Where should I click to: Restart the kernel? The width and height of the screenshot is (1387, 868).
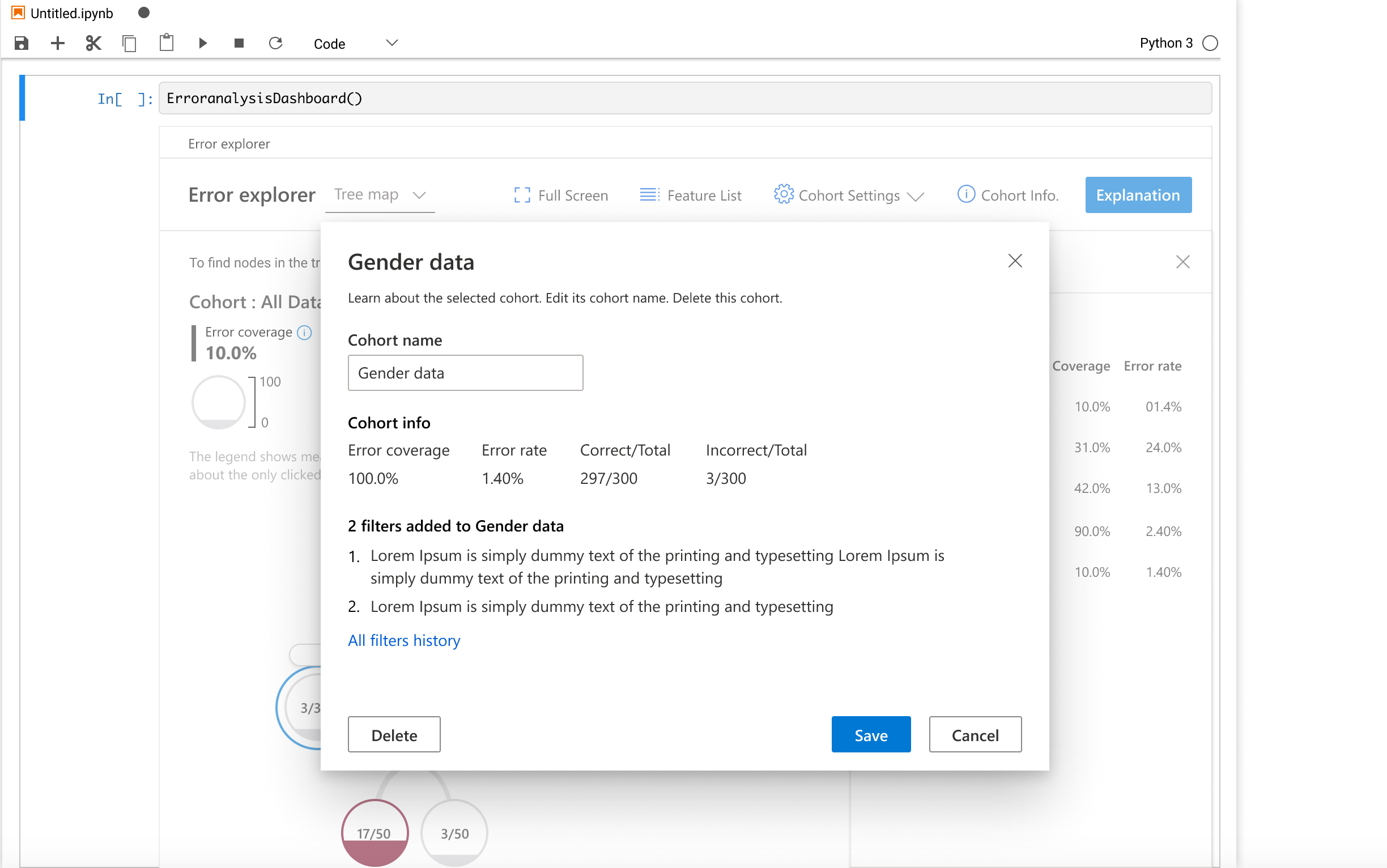(x=276, y=43)
